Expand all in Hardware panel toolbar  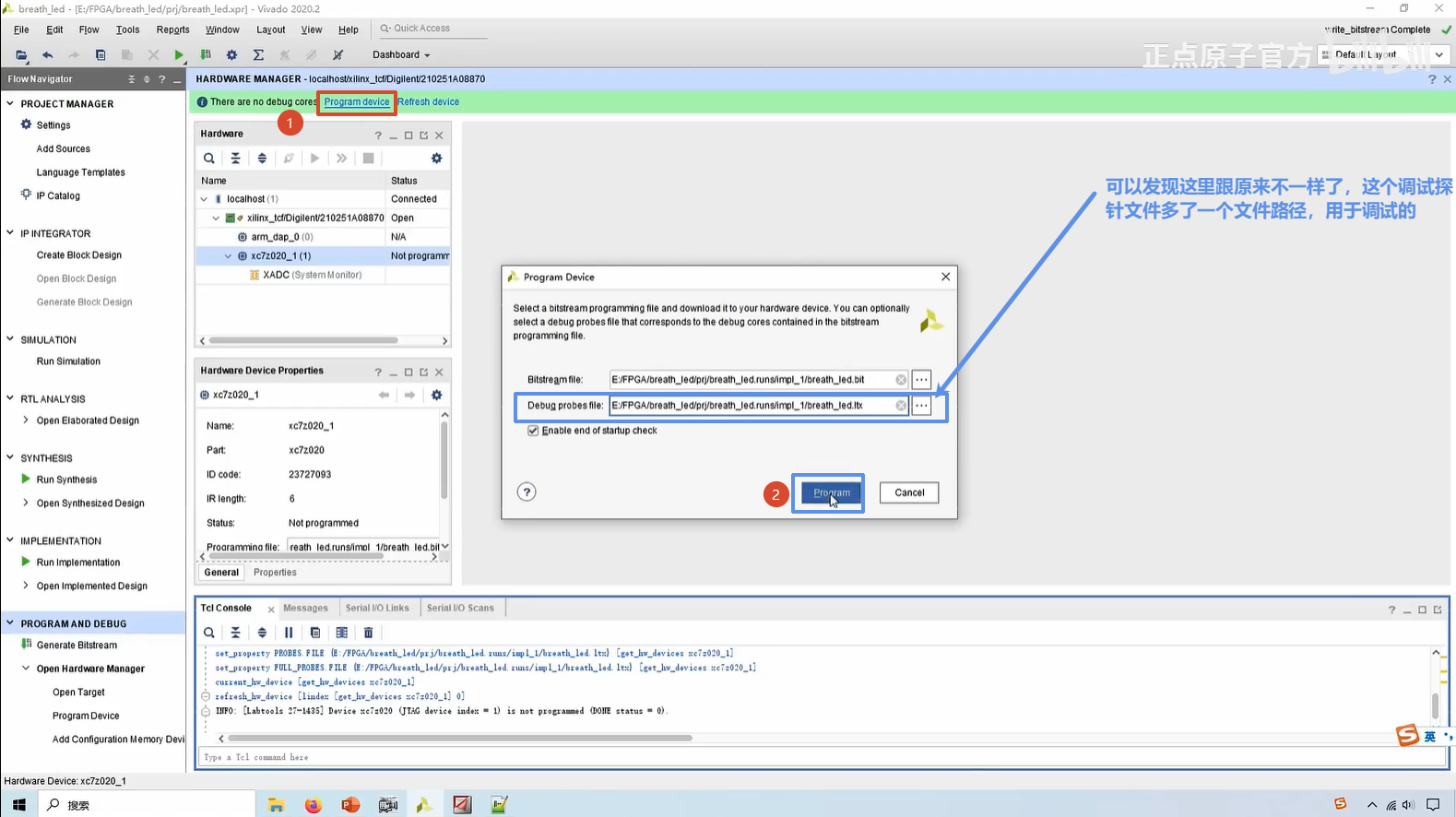point(262,159)
